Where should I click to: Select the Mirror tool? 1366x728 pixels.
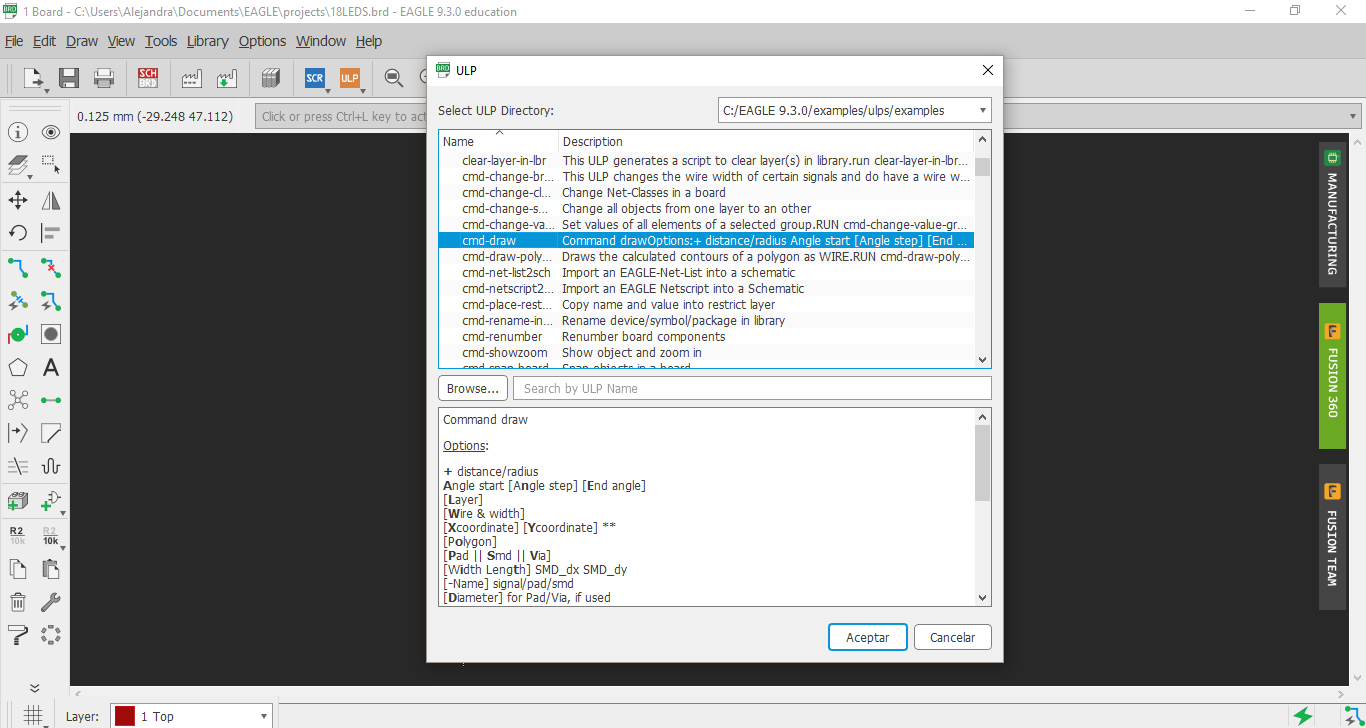[50, 200]
